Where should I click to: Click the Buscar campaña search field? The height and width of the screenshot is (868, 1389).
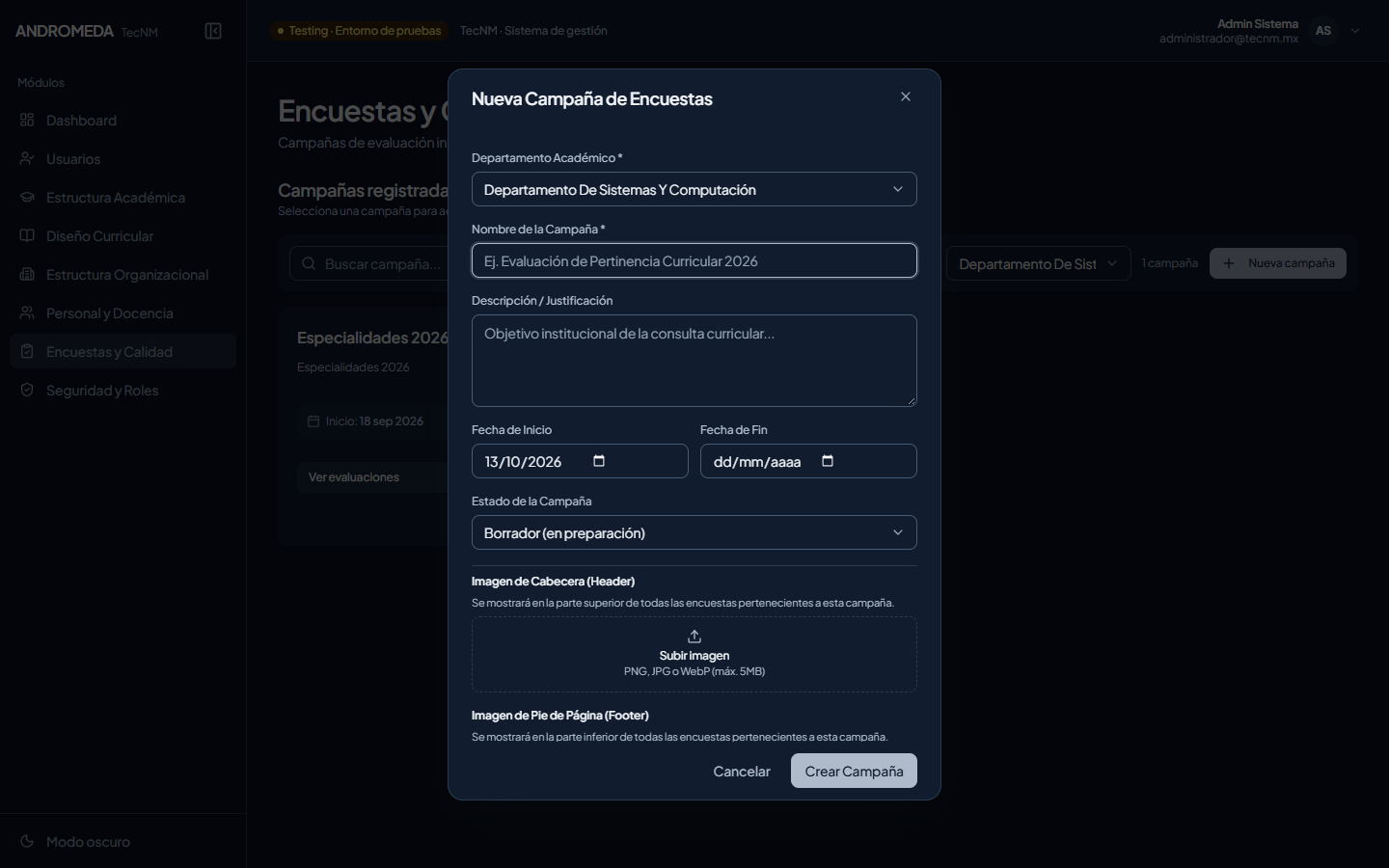pyautogui.click(x=369, y=263)
